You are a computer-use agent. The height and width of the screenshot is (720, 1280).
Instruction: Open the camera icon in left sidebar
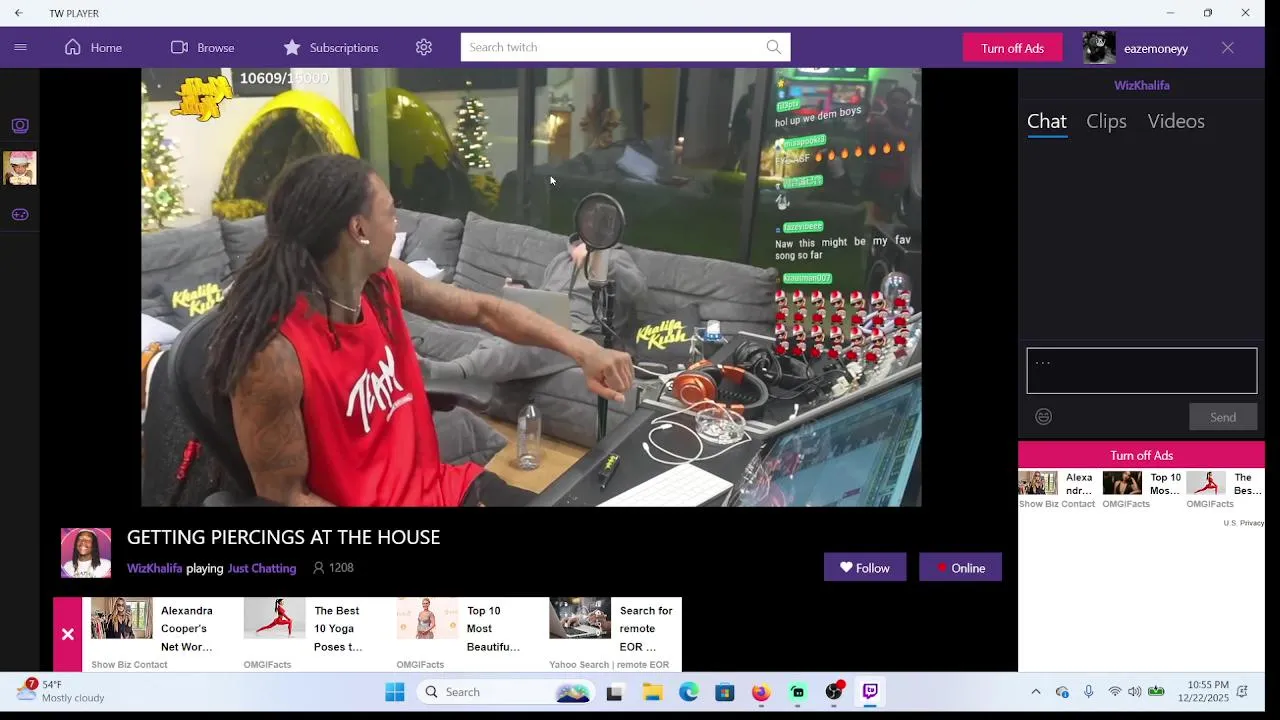click(x=20, y=125)
